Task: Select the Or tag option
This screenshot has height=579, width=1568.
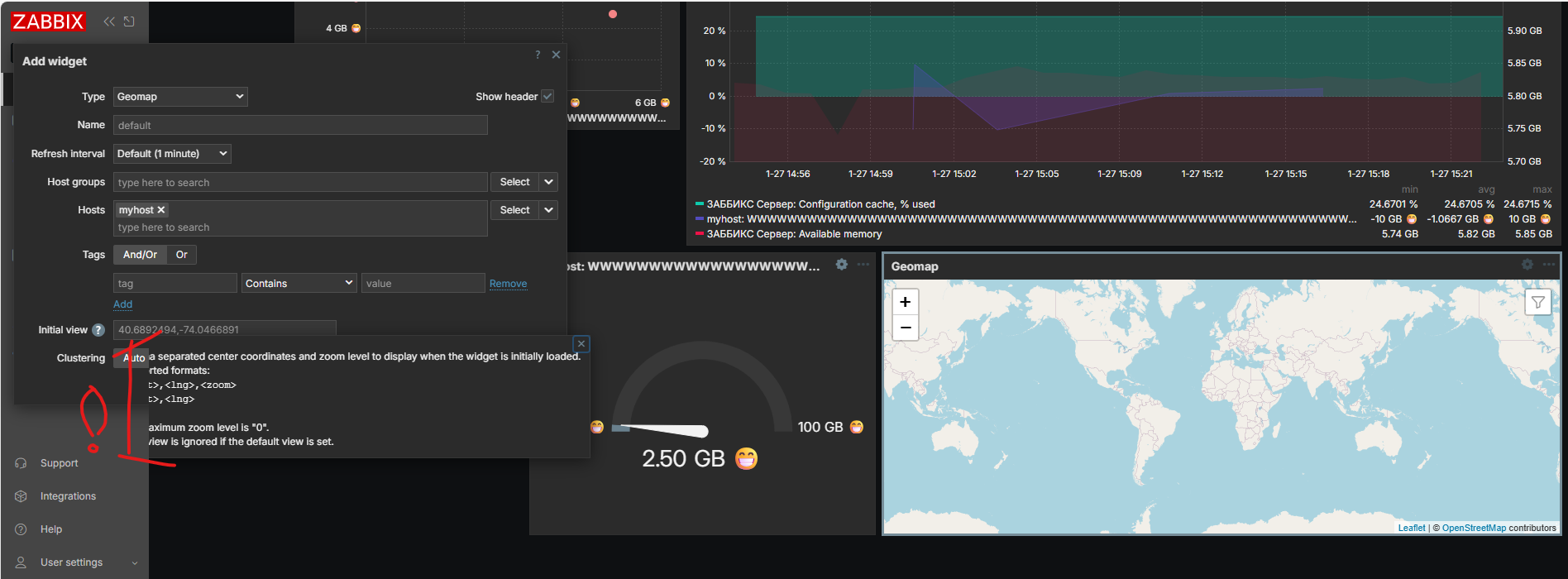Action: pyautogui.click(x=182, y=255)
